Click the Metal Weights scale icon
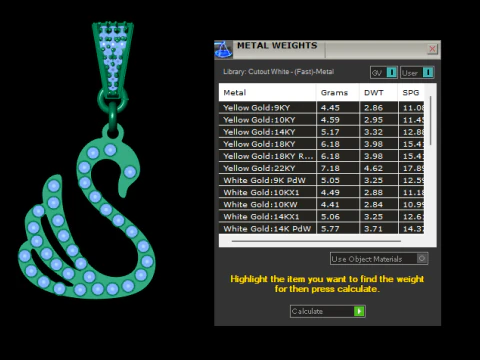Viewport: 480px width, 360px height. (223, 49)
